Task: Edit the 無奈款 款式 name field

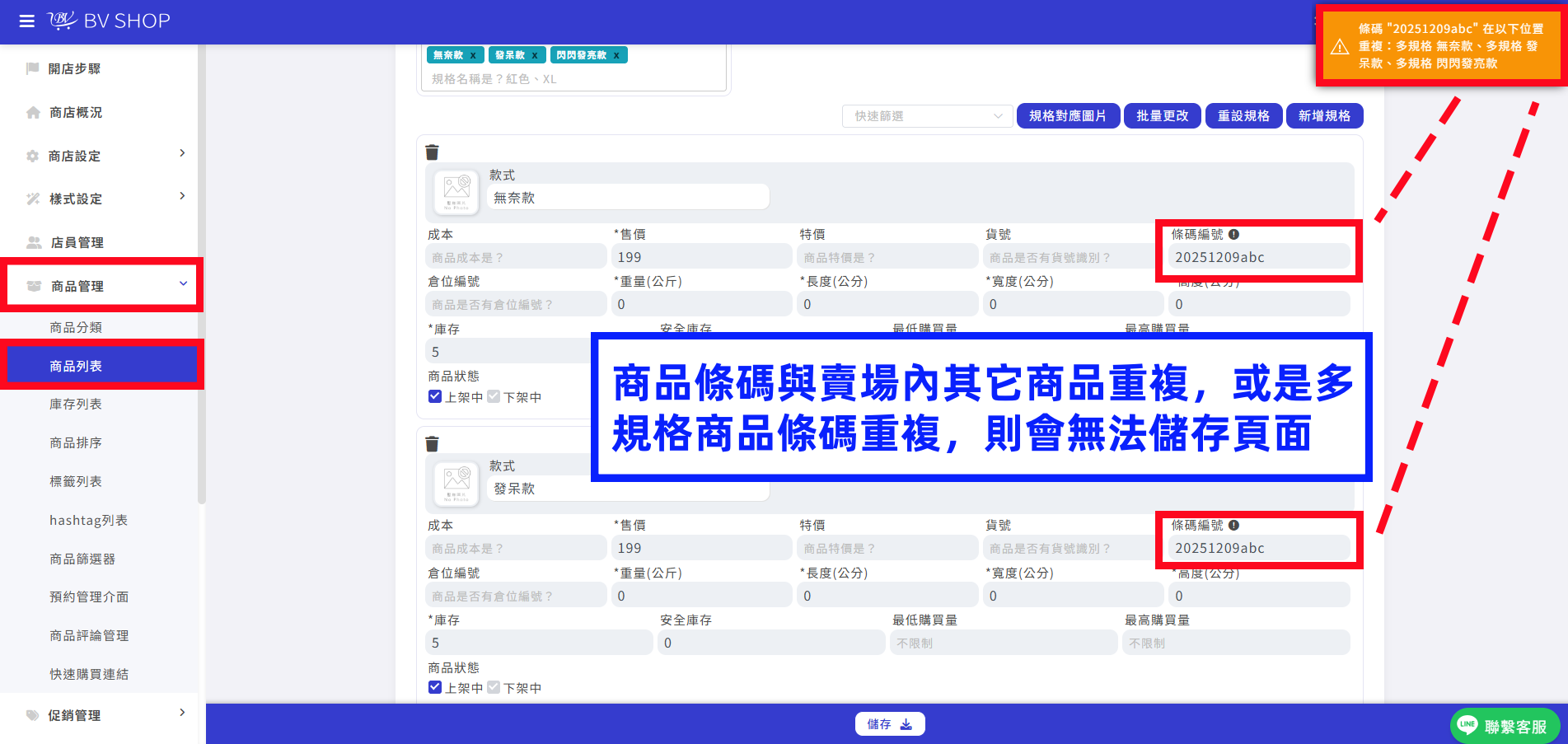Action: tap(628, 198)
